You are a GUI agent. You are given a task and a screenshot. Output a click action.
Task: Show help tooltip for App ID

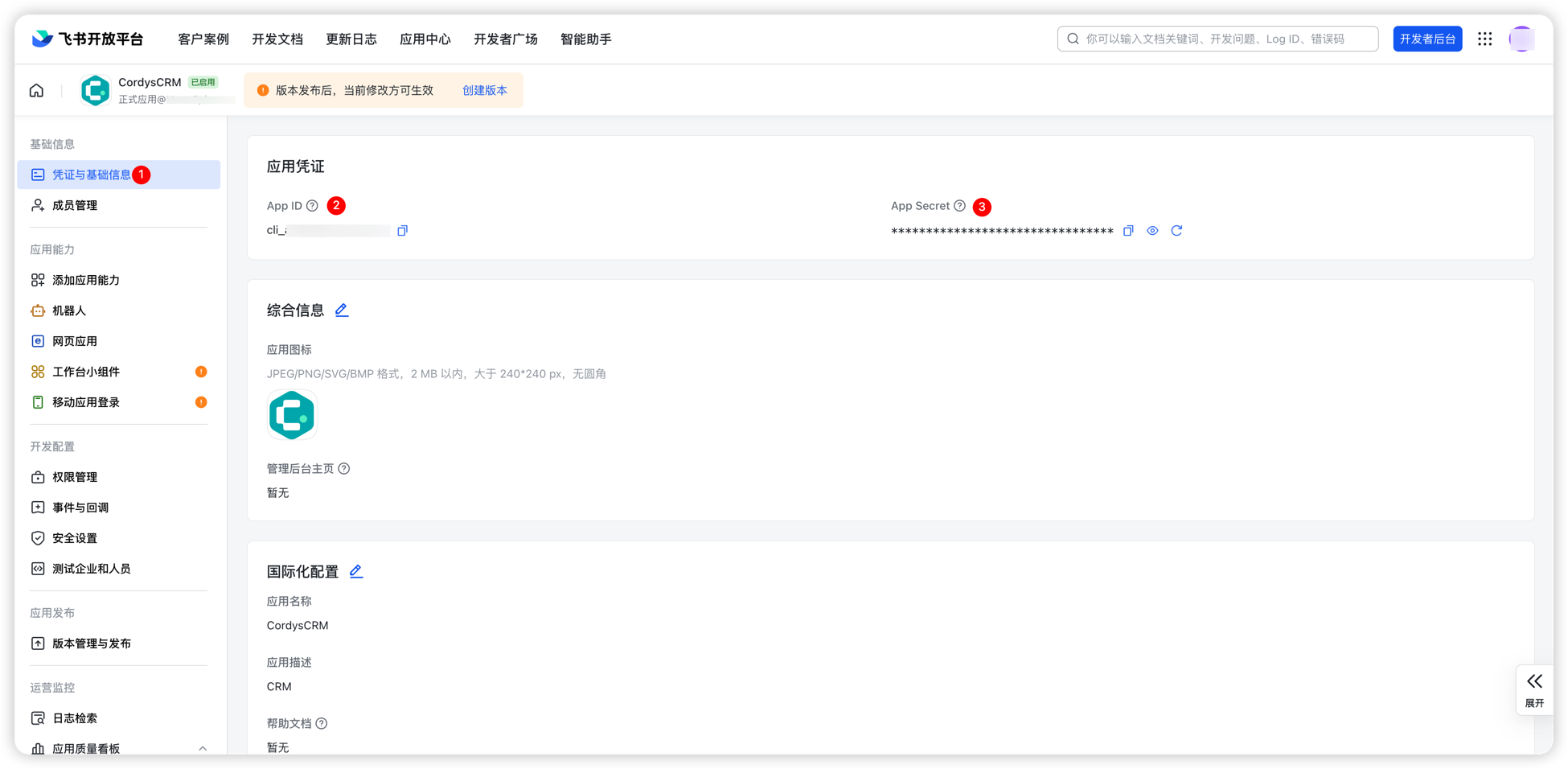click(312, 206)
